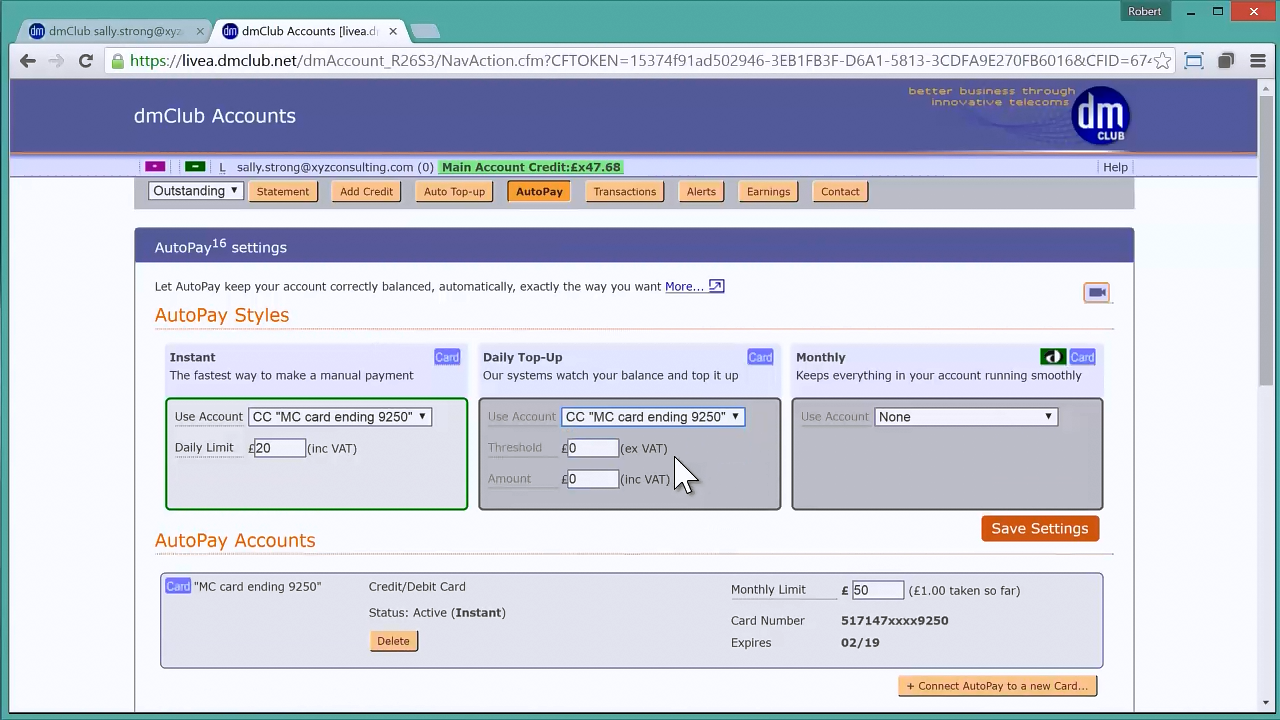Go to the Contact page
This screenshot has height=720, width=1280.
tap(840, 192)
